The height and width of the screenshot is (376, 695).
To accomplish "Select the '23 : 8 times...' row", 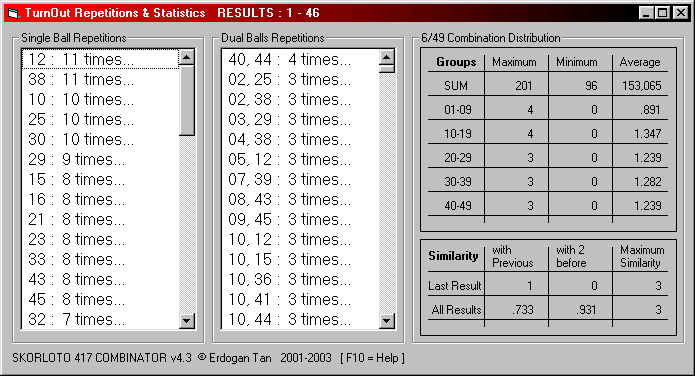I will (x=100, y=239).
